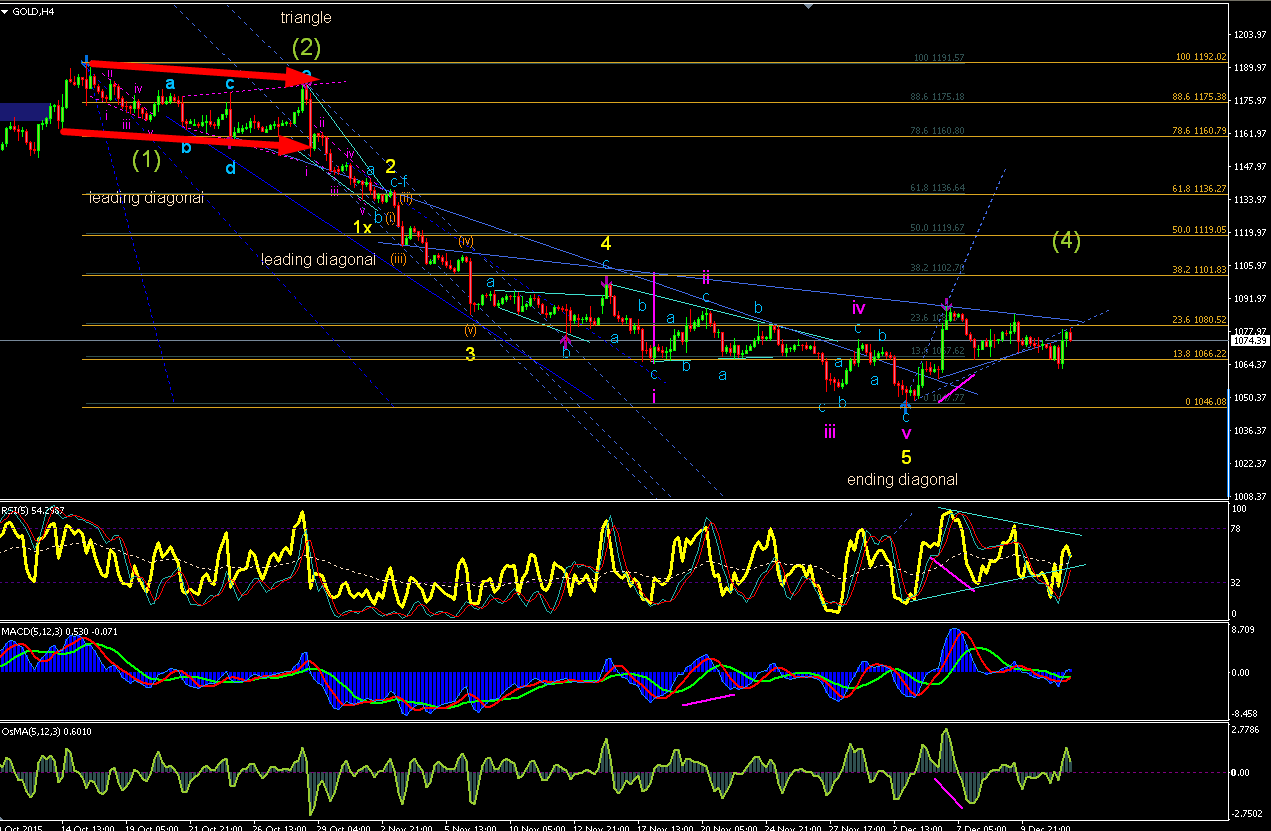Select orange Fibonacci label 78.6 1160.79
This screenshot has height=831, width=1271.
coord(1199,131)
